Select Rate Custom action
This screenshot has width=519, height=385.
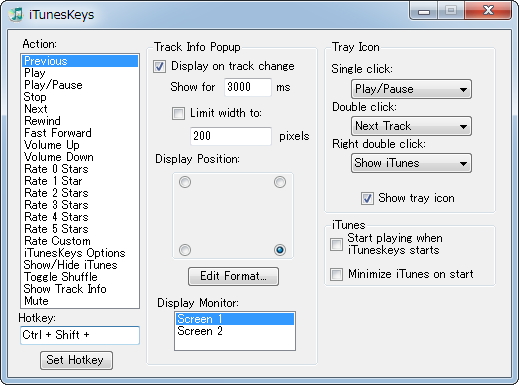pos(80,241)
